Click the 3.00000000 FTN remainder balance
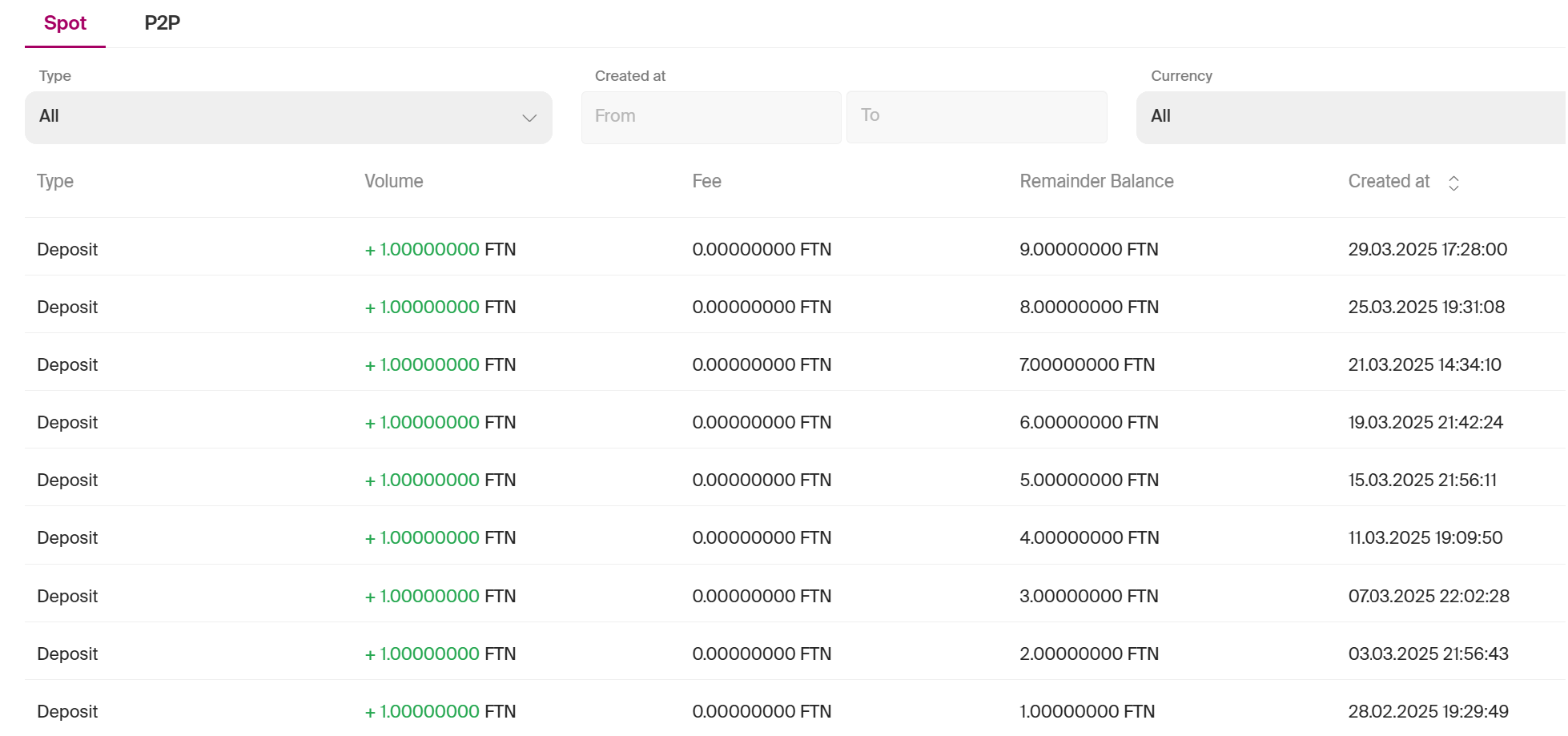Image resolution: width=1568 pixels, height=736 pixels. click(1089, 597)
